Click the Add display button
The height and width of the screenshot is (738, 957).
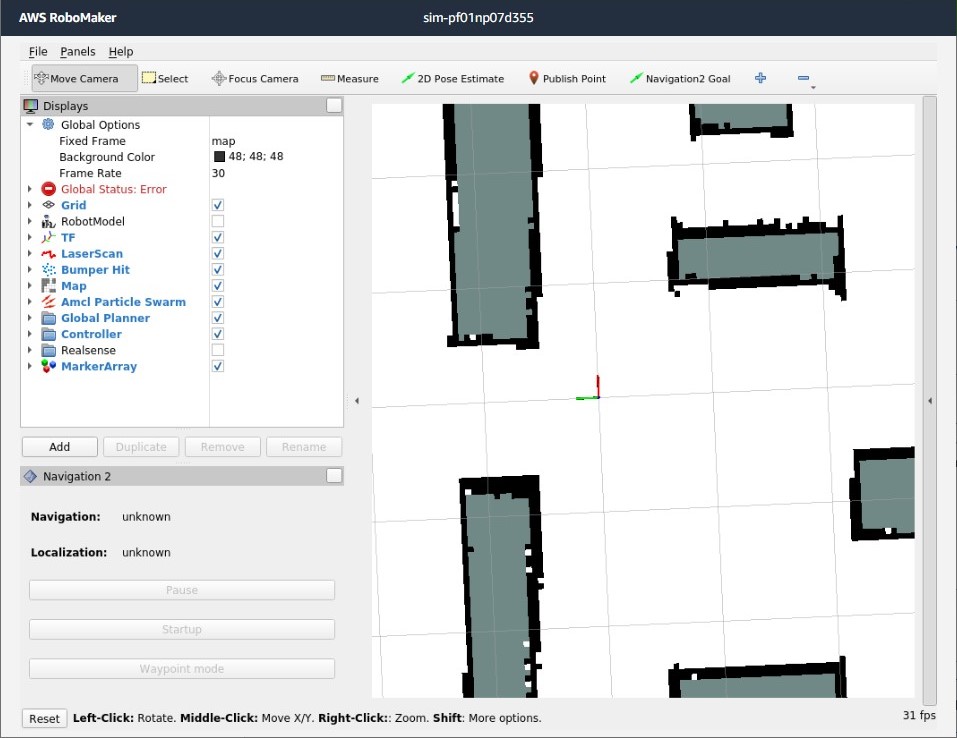[x=60, y=447]
